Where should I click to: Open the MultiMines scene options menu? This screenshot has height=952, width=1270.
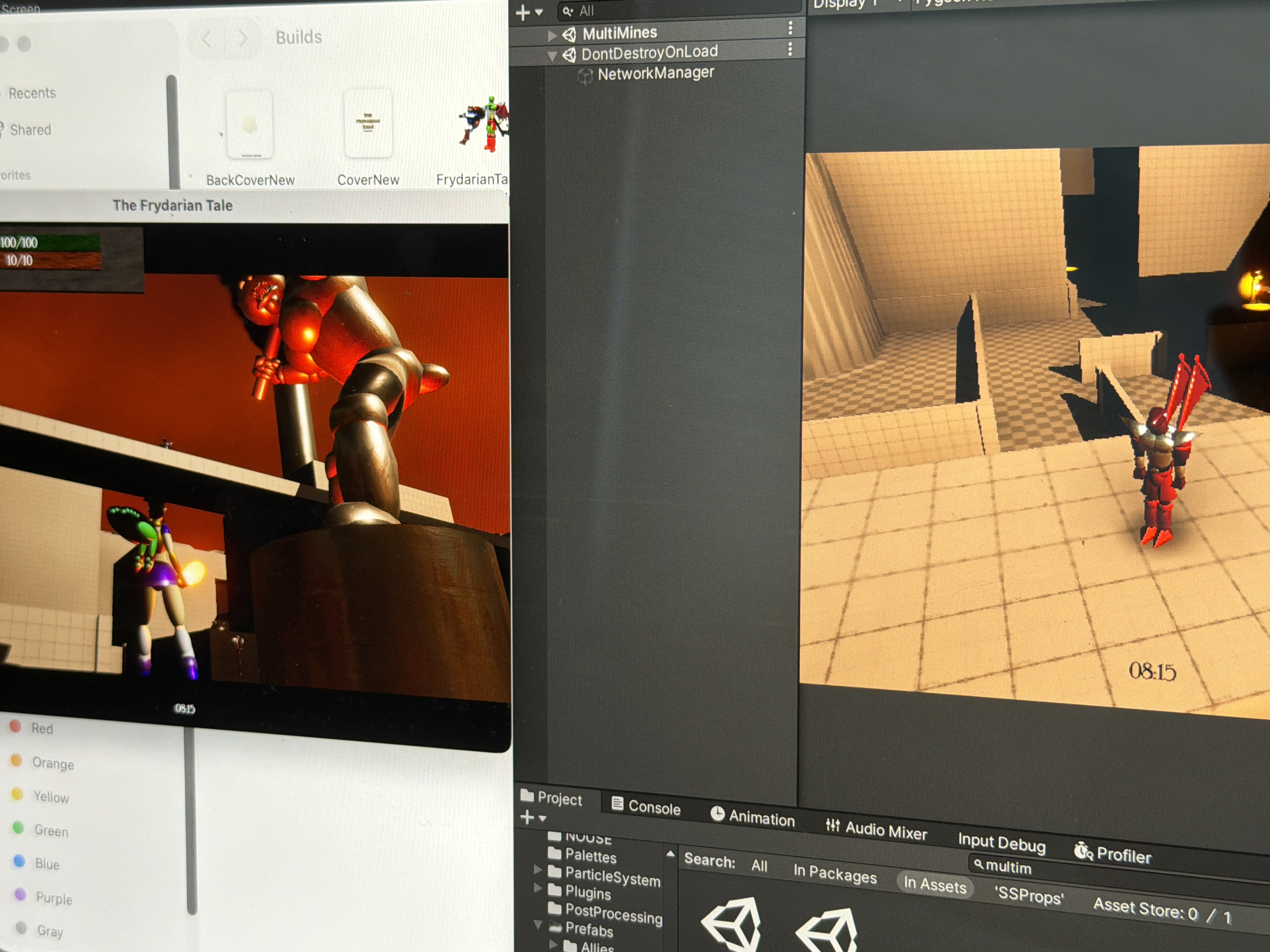pos(790,28)
